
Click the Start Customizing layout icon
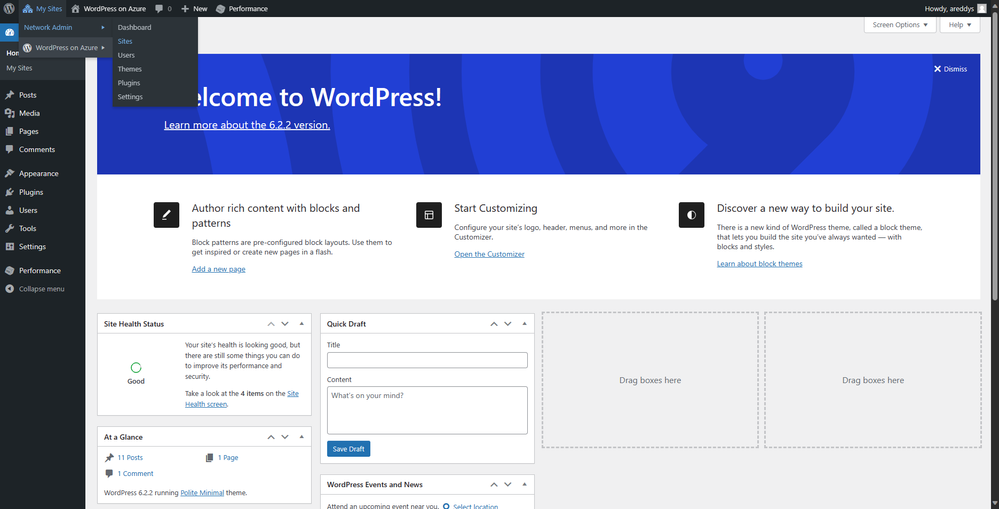429,215
